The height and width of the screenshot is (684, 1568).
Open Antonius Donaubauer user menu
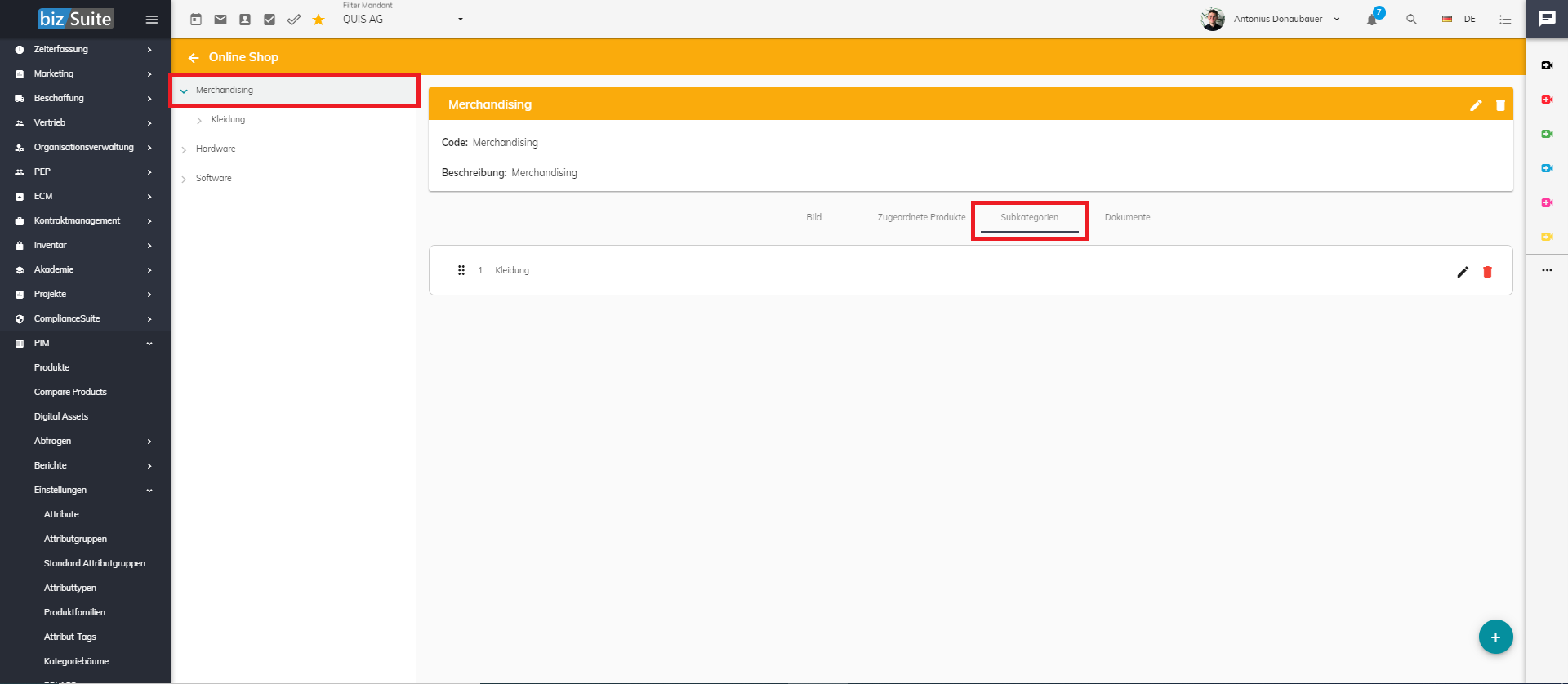[x=1270, y=19]
